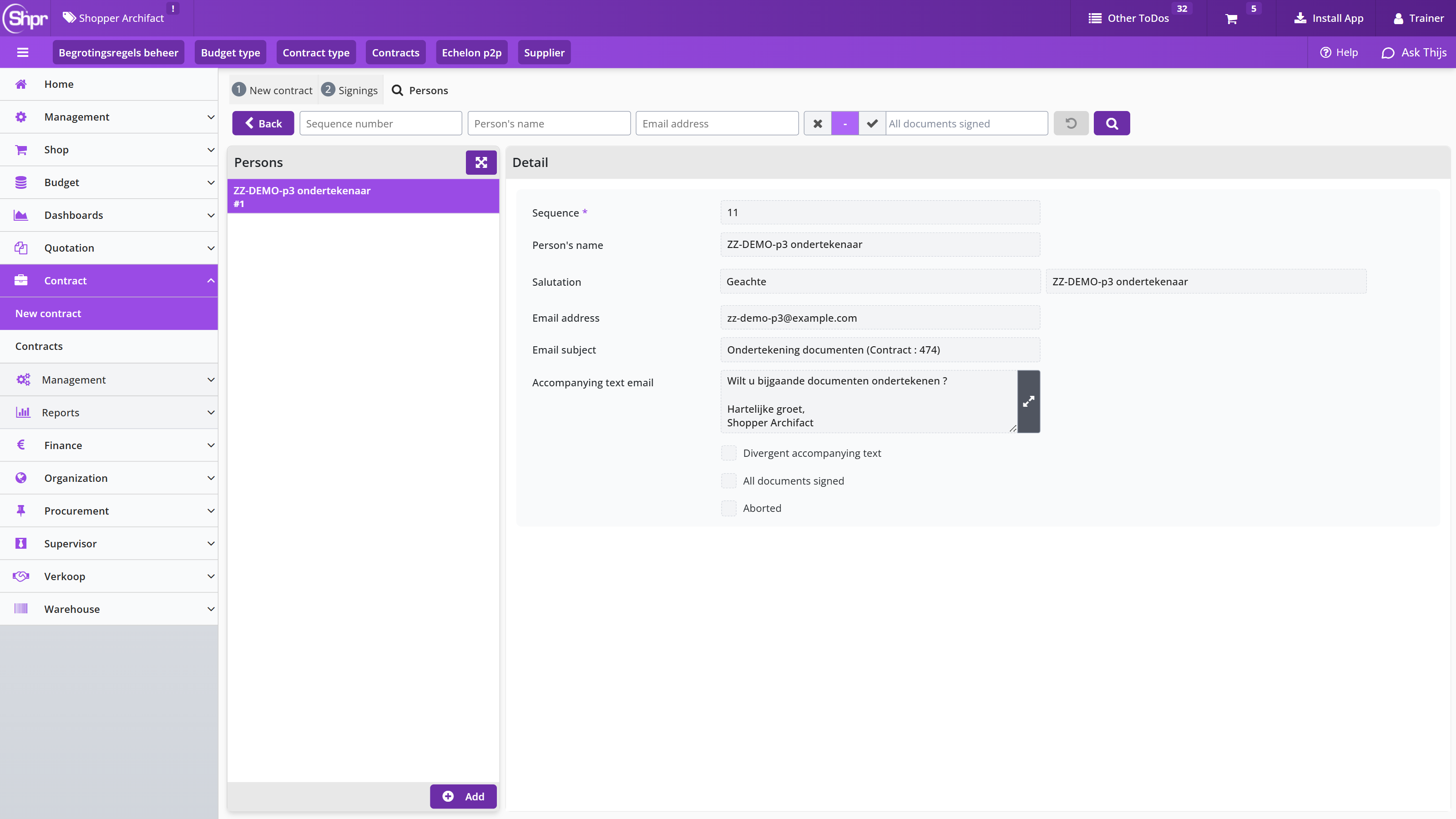Set signed filter to Yes checkmark

(x=872, y=123)
